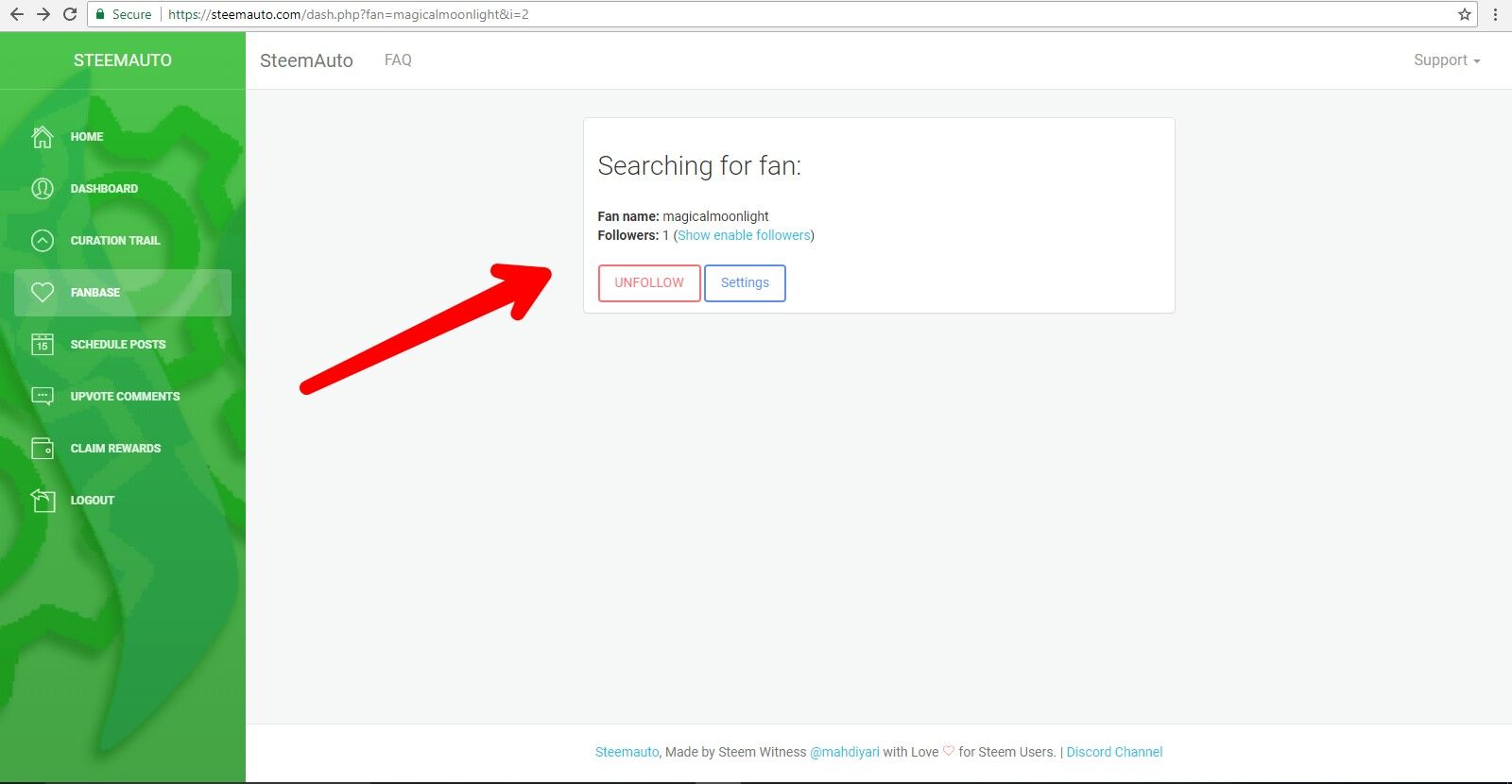Click the Schedule Posts calendar icon
This screenshot has height=784, width=1512.
click(x=43, y=345)
